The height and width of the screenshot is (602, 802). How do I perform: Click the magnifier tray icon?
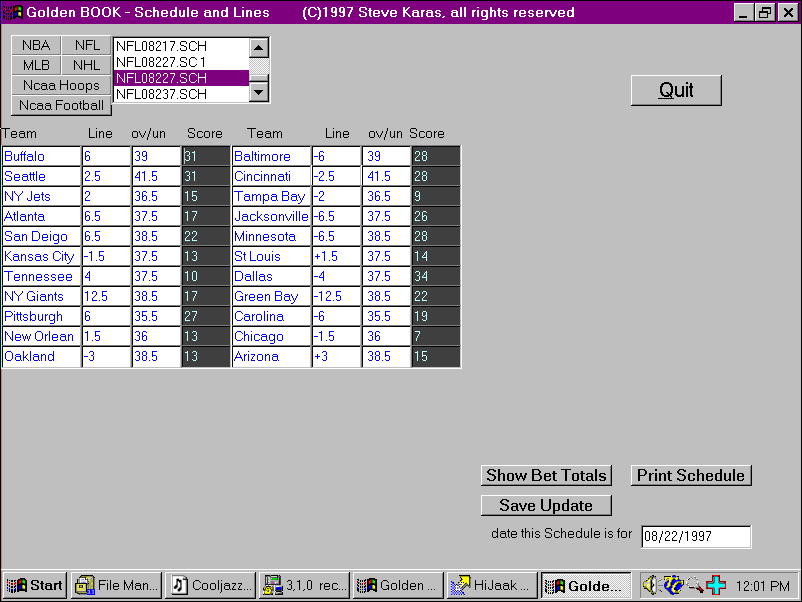pyautogui.click(x=695, y=585)
